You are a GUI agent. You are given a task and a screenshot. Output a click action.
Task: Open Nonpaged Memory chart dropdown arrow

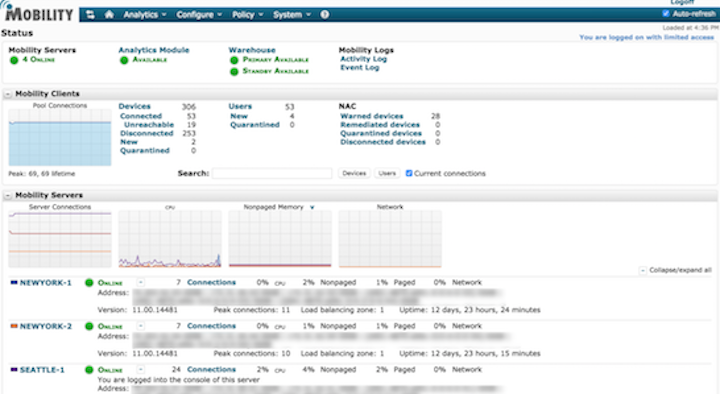312,208
